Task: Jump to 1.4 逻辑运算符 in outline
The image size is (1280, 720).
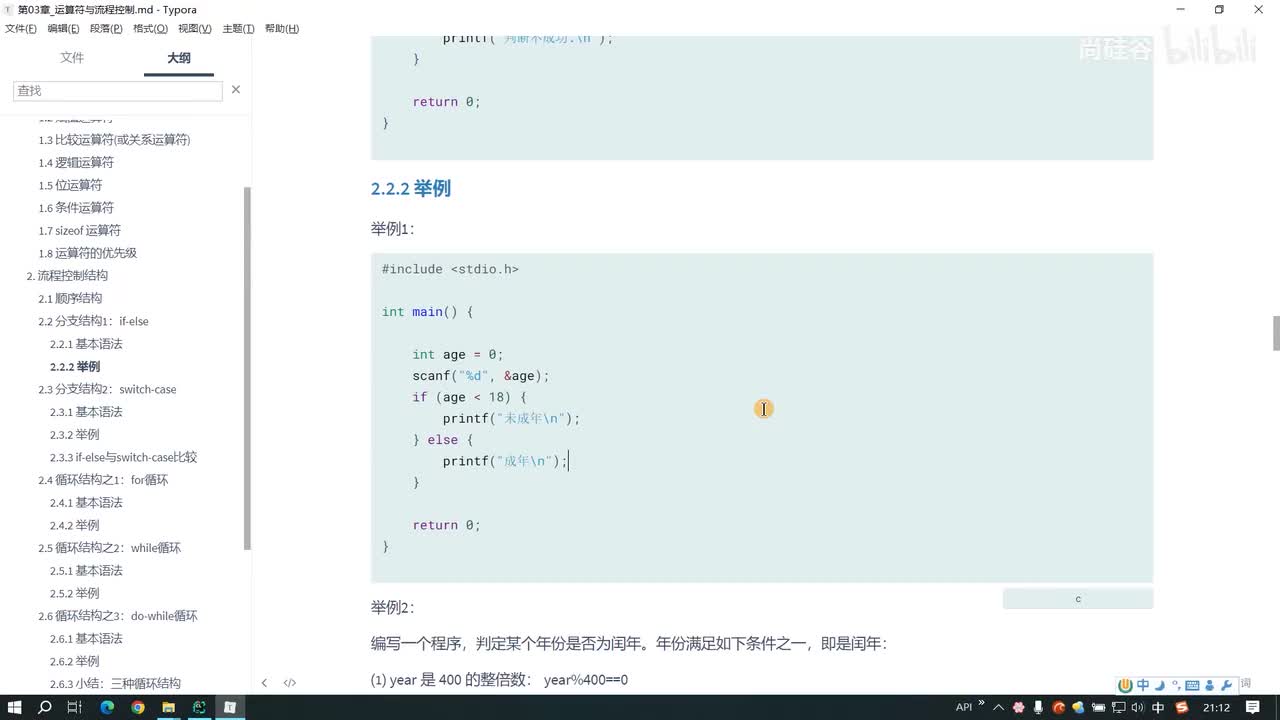Action: tap(76, 162)
